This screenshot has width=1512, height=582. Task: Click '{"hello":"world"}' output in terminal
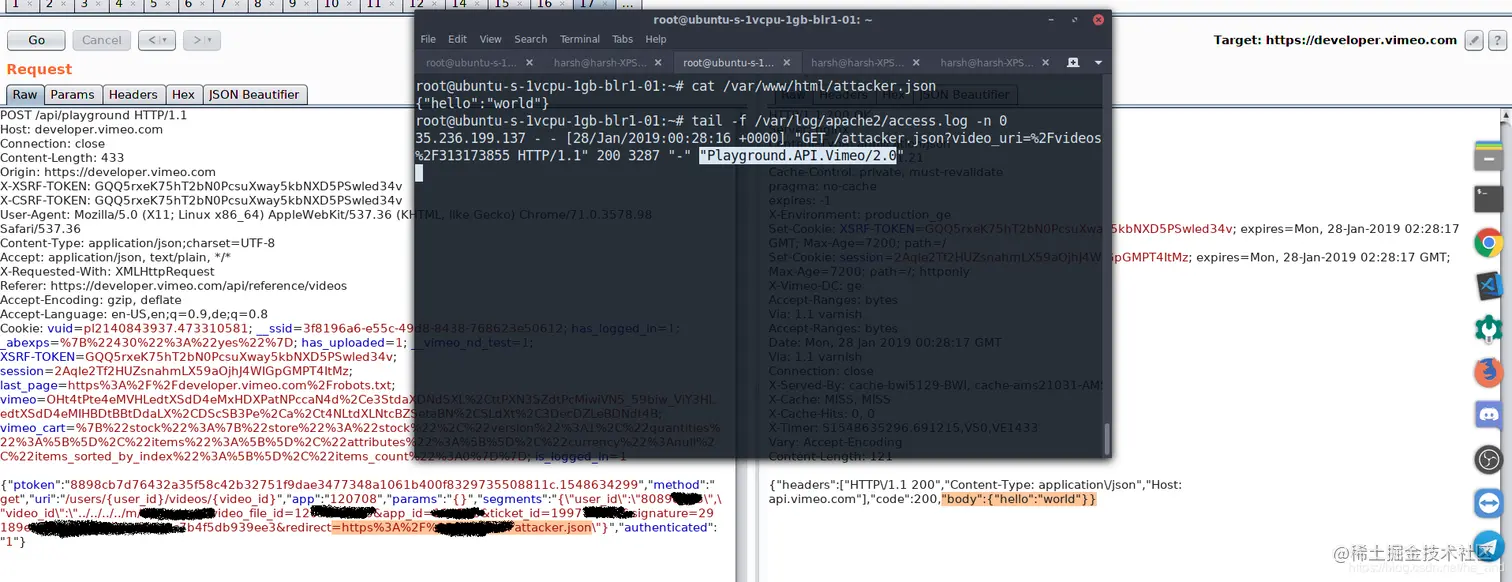[482, 103]
